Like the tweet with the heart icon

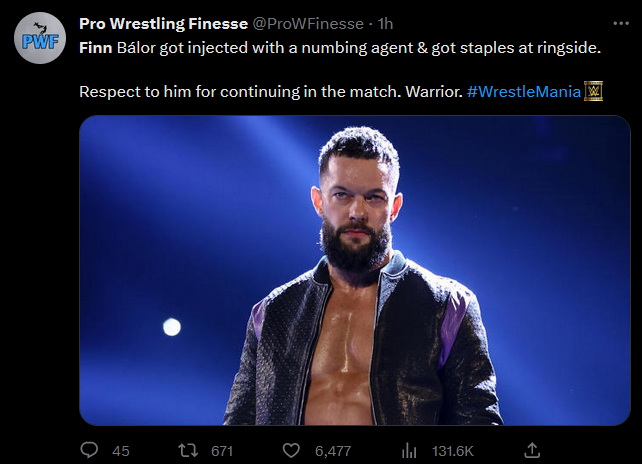pos(292,450)
